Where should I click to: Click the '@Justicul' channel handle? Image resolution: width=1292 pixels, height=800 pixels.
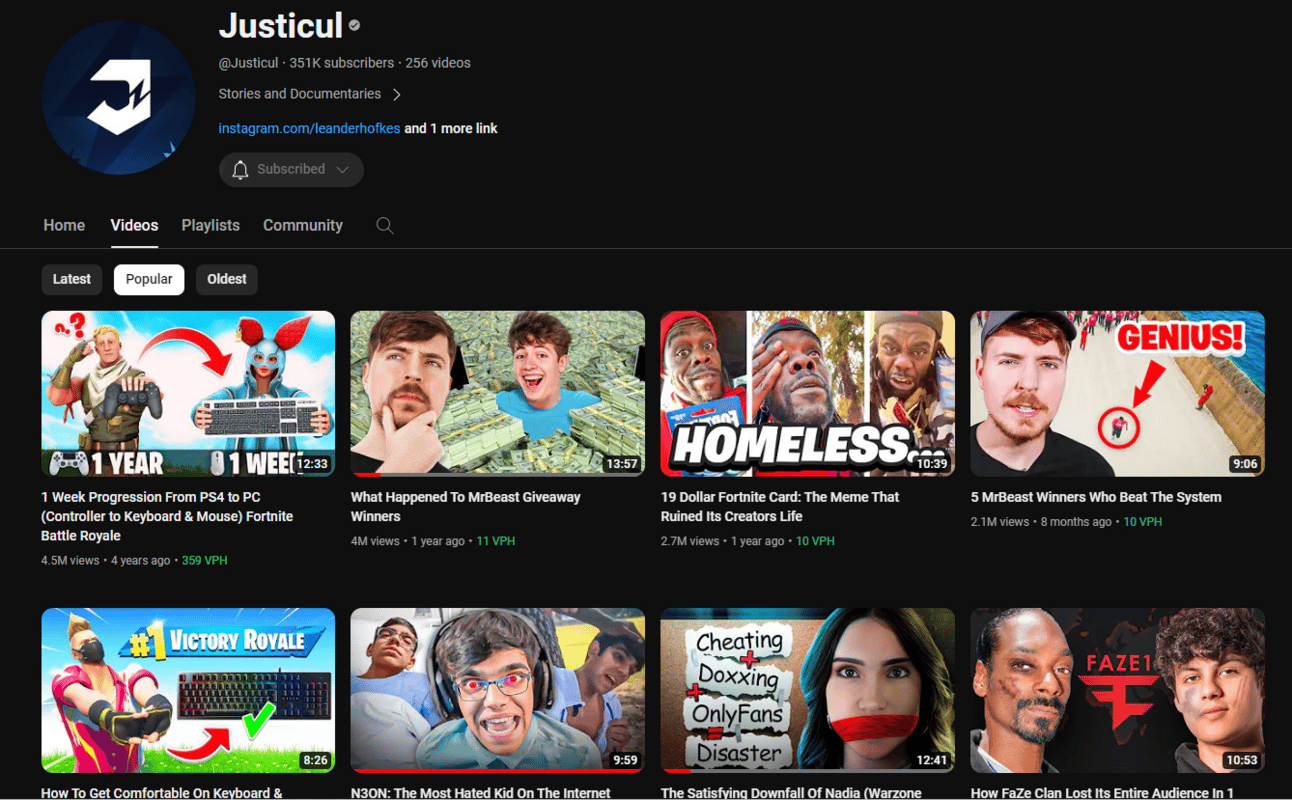point(248,63)
